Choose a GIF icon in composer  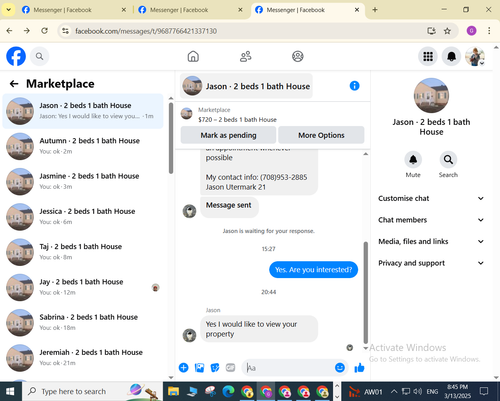coord(230,368)
